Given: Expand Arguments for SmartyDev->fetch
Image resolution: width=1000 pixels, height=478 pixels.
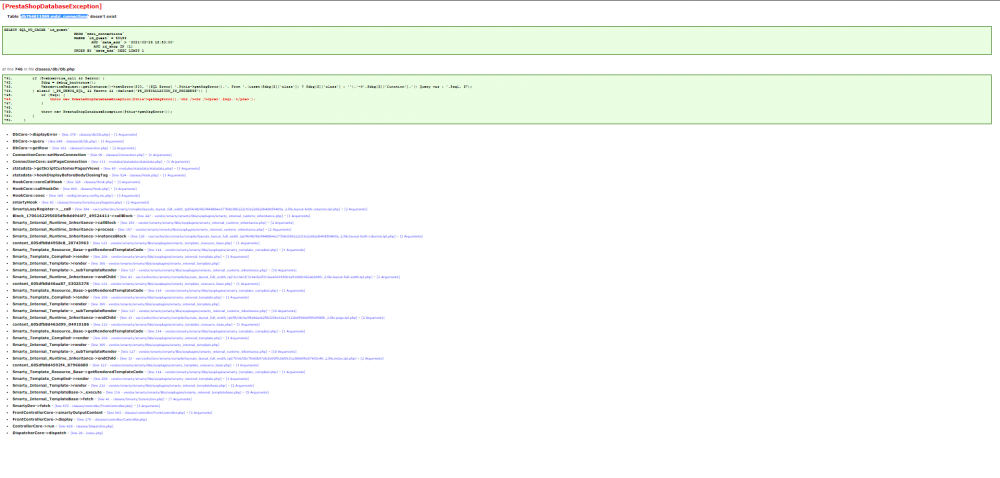Looking at the screenshot, I should [x=148, y=406].
